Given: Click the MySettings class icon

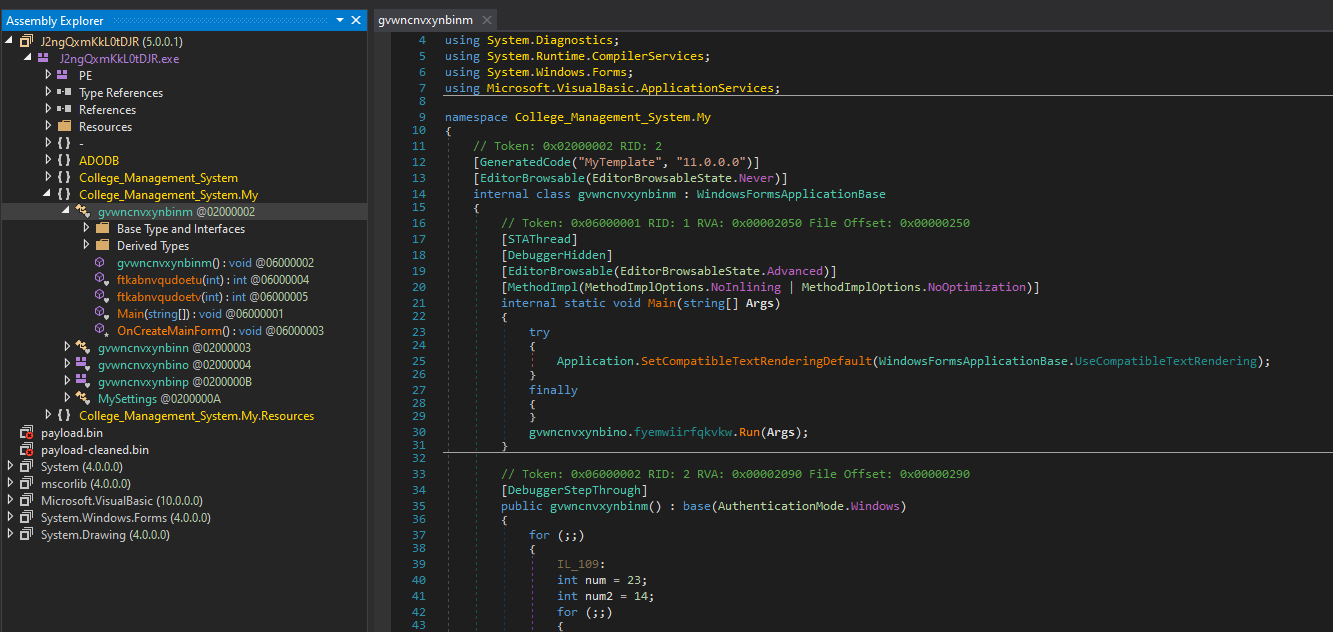Looking at the screenshot, I should coord(83,399).
